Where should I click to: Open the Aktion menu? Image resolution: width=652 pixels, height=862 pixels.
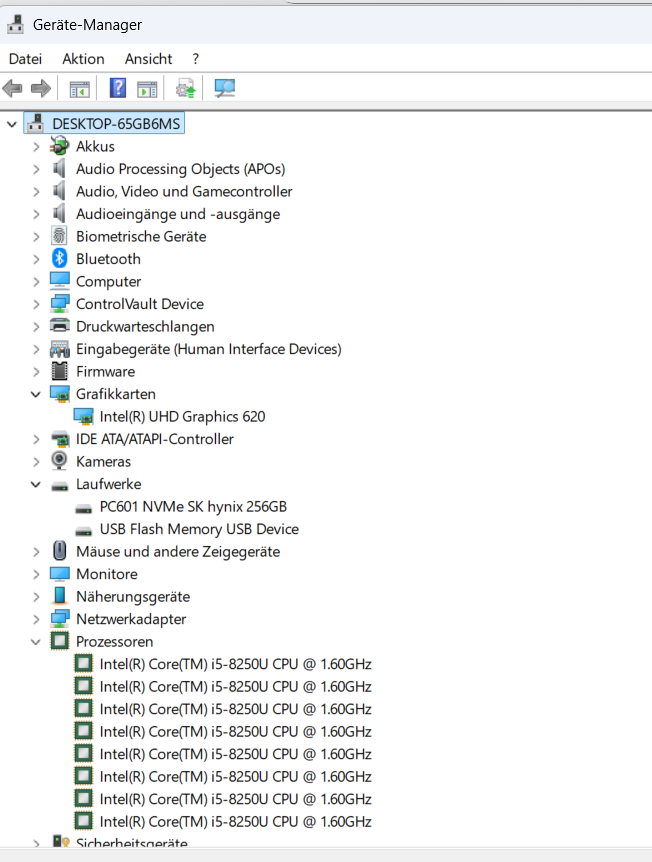coord(83,59)
